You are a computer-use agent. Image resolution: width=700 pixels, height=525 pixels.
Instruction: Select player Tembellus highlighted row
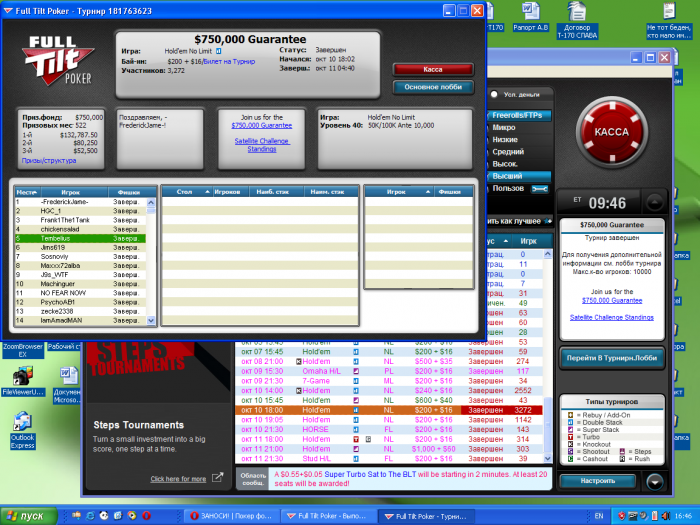[80, 238]
